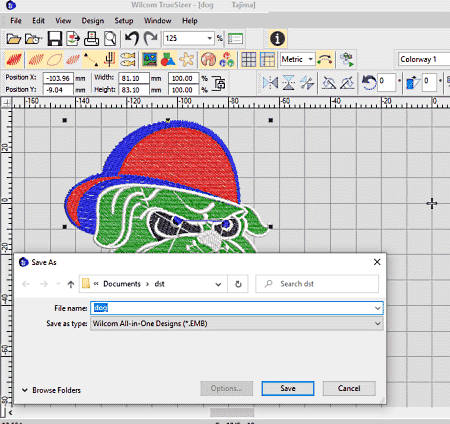
Task: Click the horizontal scrollbar thumb
Action: click(232, 413)
